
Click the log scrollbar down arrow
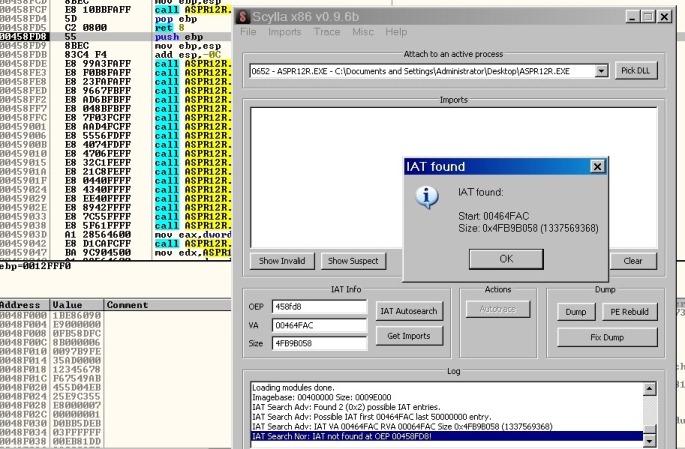[650, 440]
